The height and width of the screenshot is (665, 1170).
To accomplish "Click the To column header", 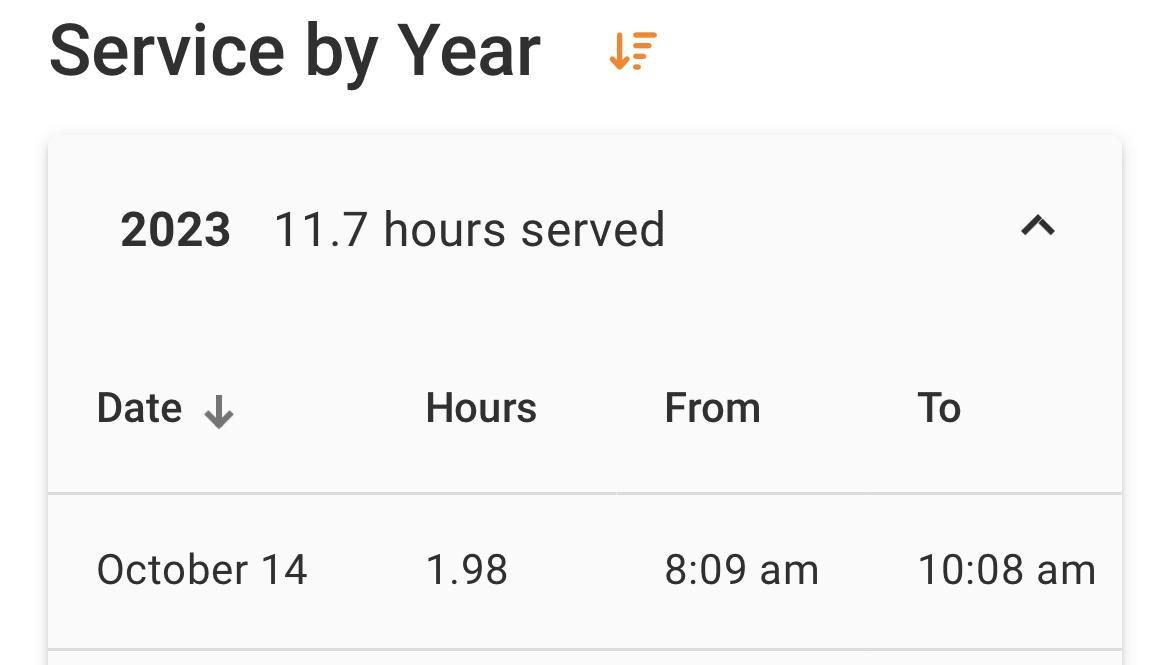I will (939, 408).
